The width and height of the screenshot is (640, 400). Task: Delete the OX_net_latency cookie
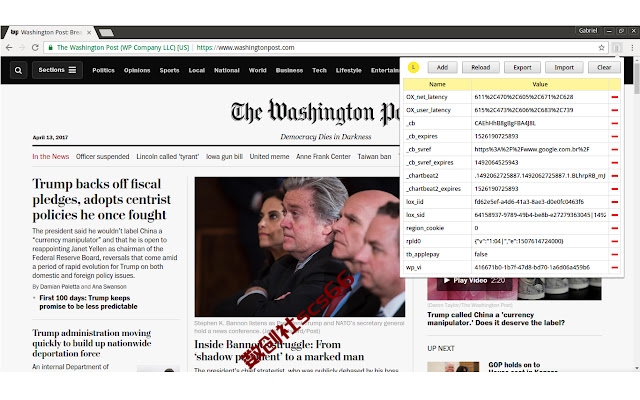[614, 97]
